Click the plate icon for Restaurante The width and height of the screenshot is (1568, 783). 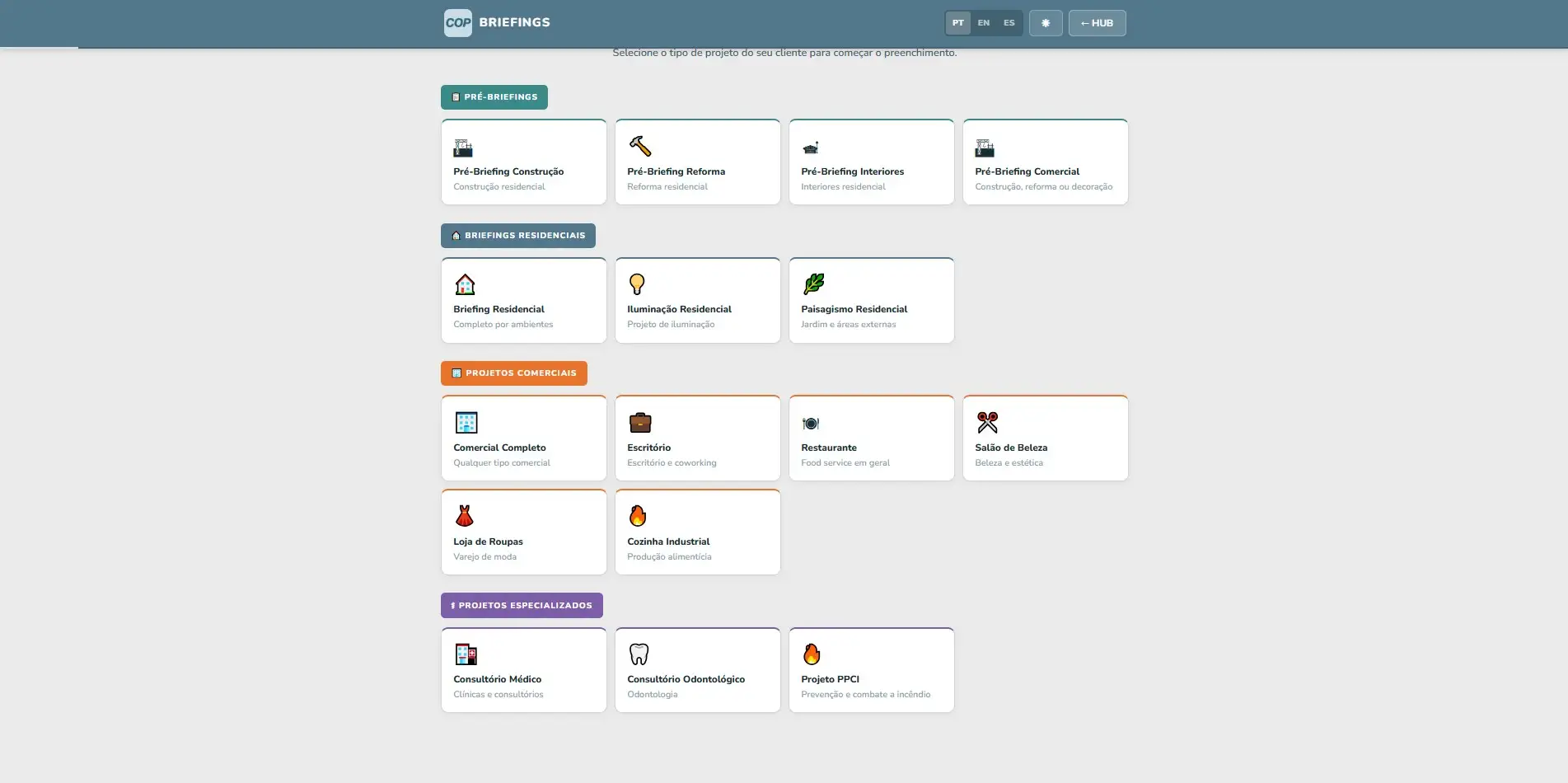(x=811, y=424)
